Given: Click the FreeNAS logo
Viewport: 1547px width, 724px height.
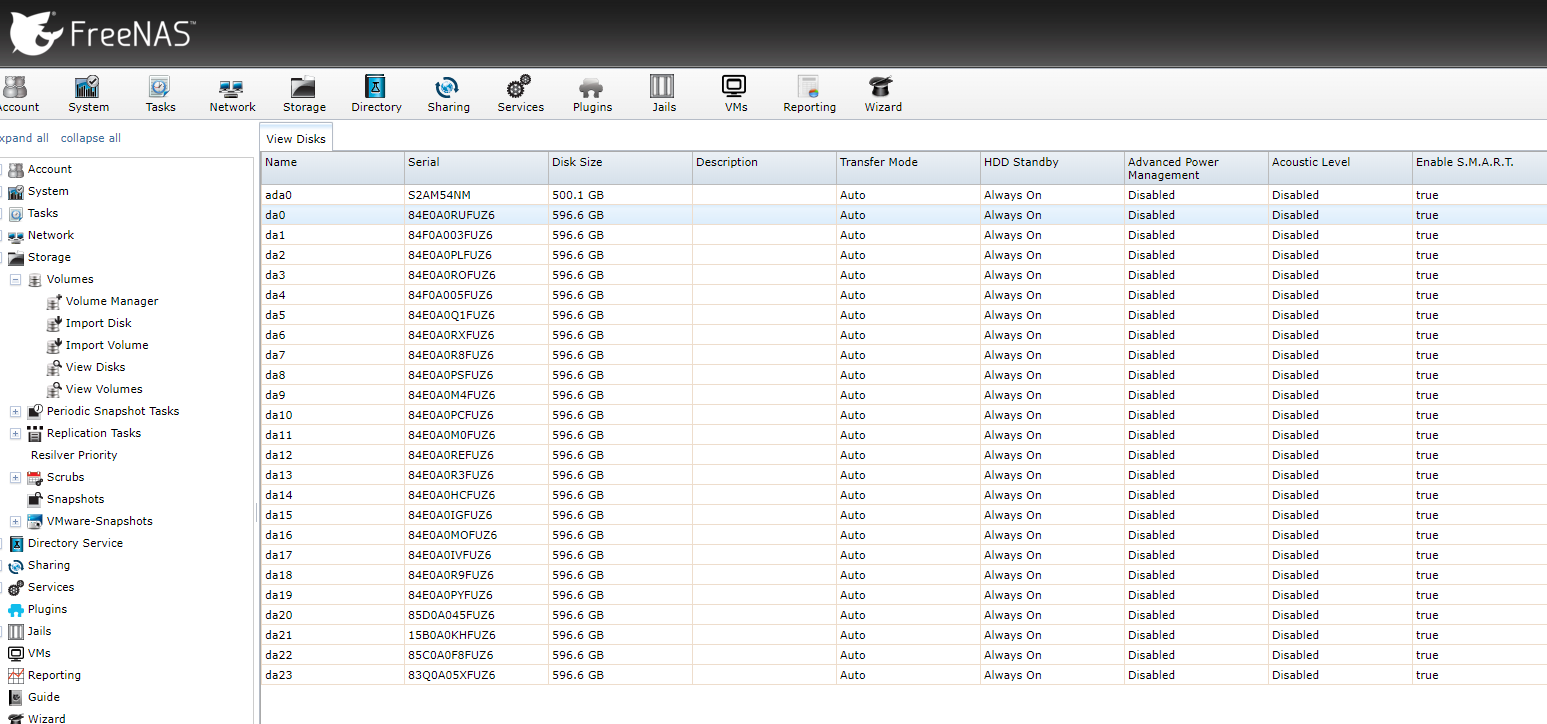Looking at the screenshot, I should point(100,33).
